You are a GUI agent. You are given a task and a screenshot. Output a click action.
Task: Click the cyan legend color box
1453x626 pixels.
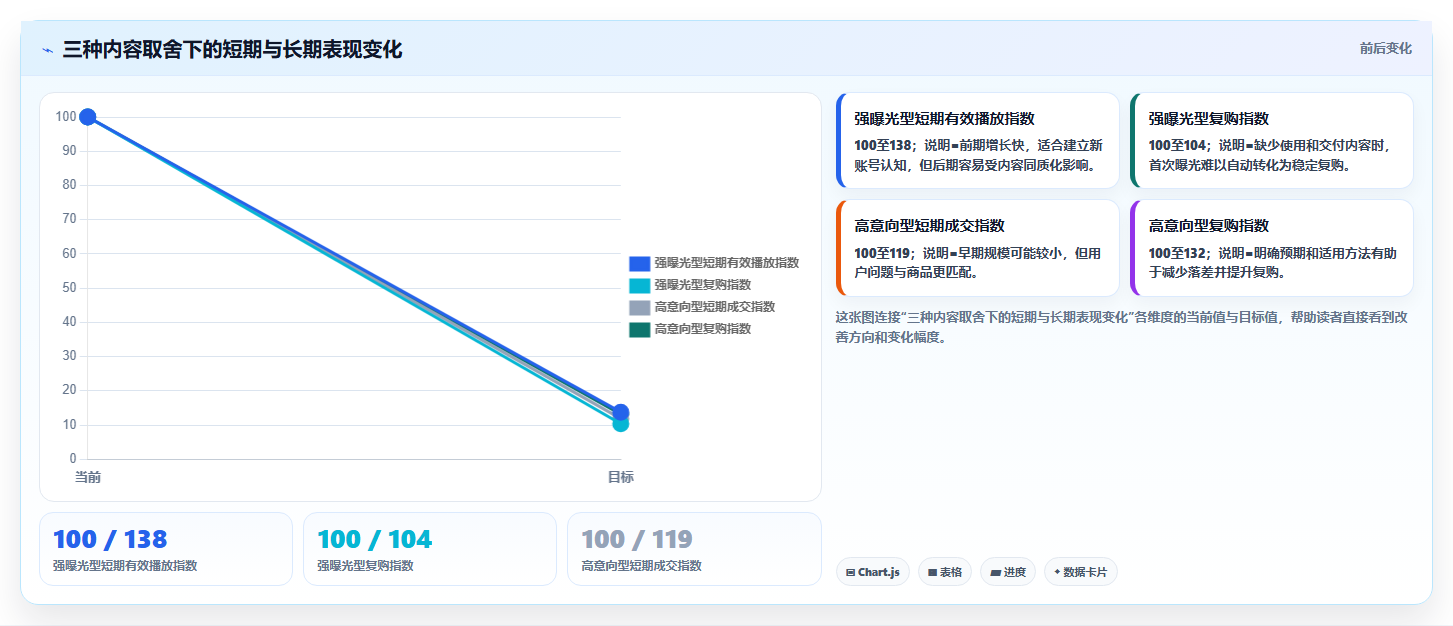(x=640, y=286)
